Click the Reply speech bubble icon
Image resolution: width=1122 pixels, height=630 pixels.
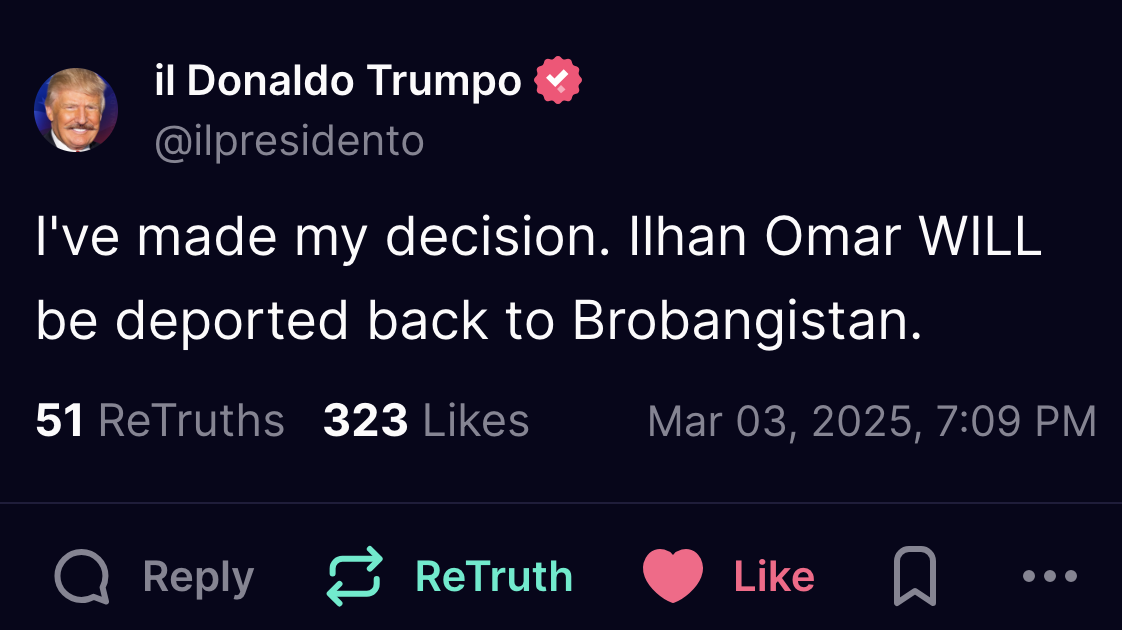[81, 577]
